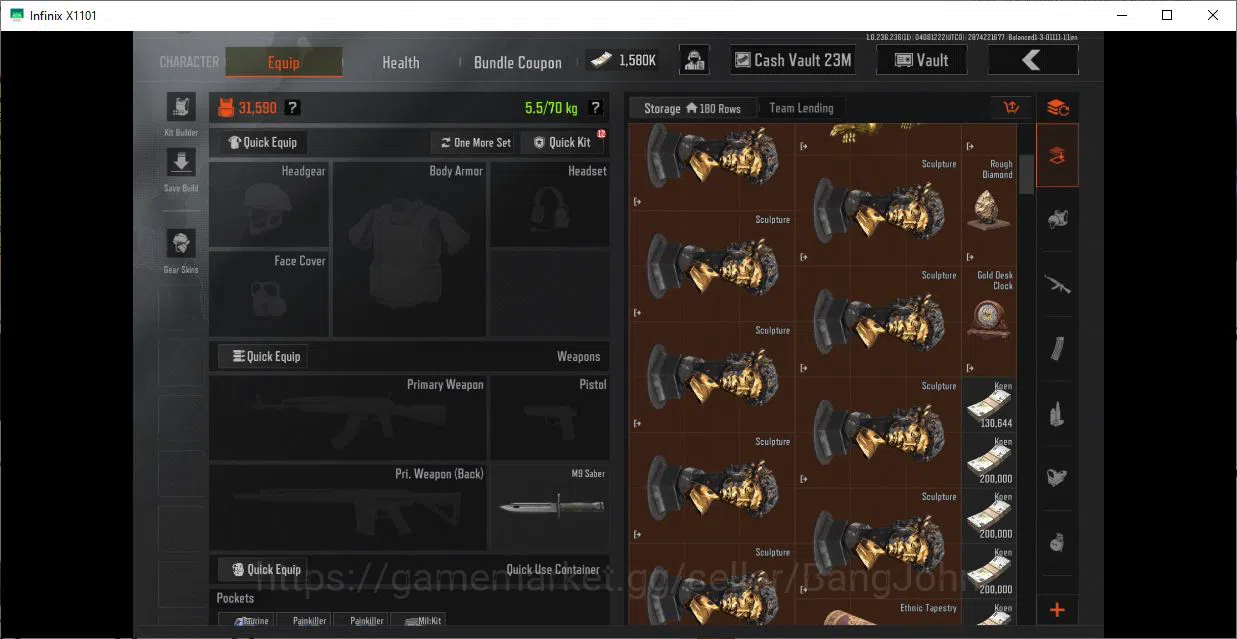Click the Save Build icon
Viewport: 1237px width, 639px height.
coord(181,163)
